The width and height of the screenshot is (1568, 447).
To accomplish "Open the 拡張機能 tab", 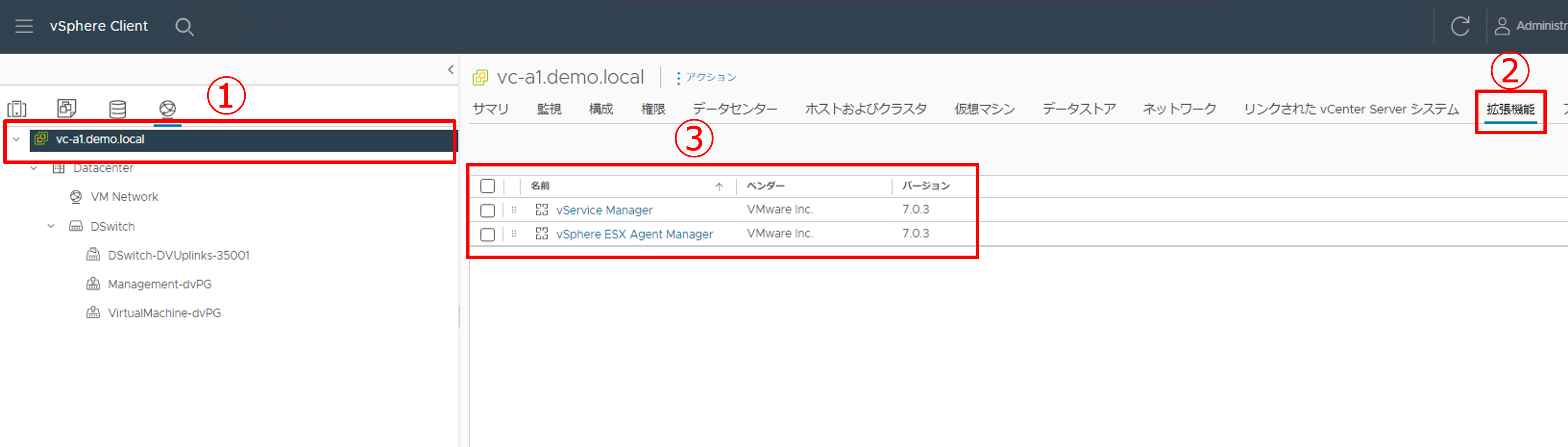I will 1510,109.
